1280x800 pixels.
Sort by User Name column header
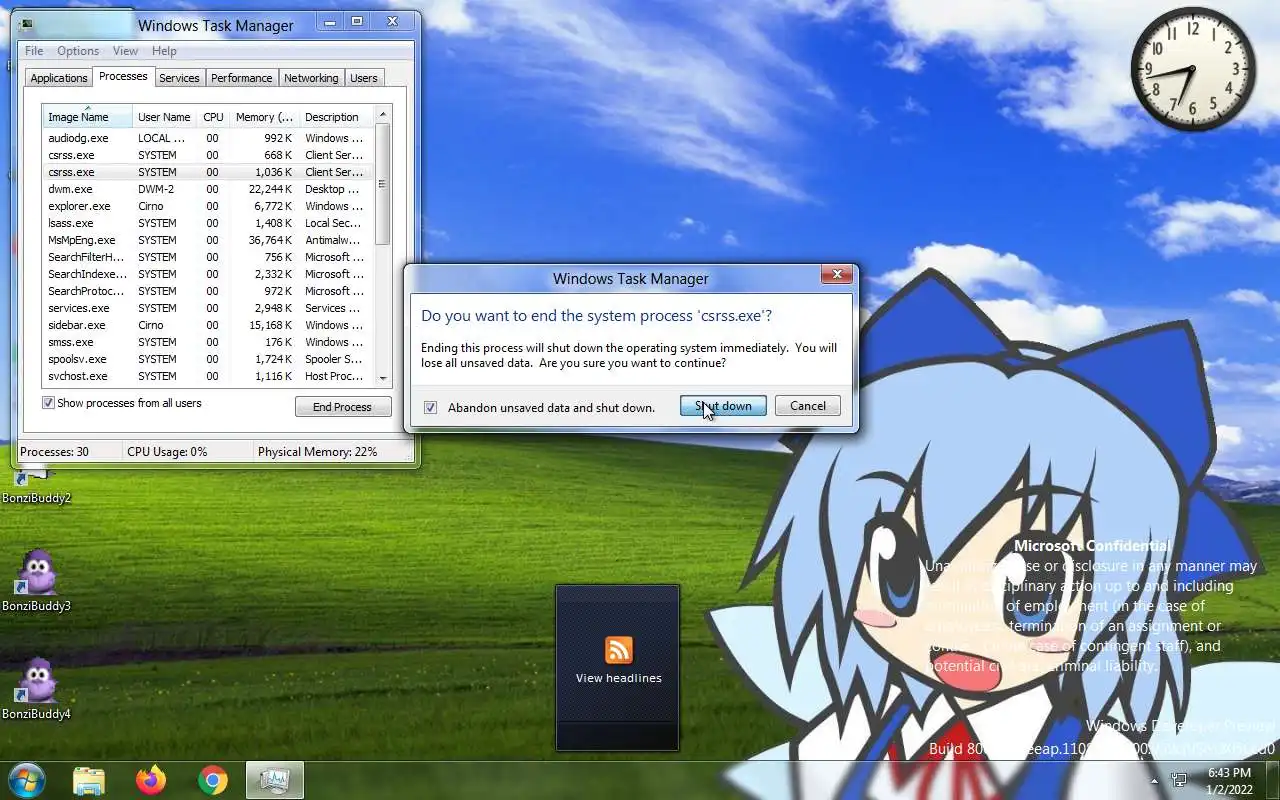[165, 117]
